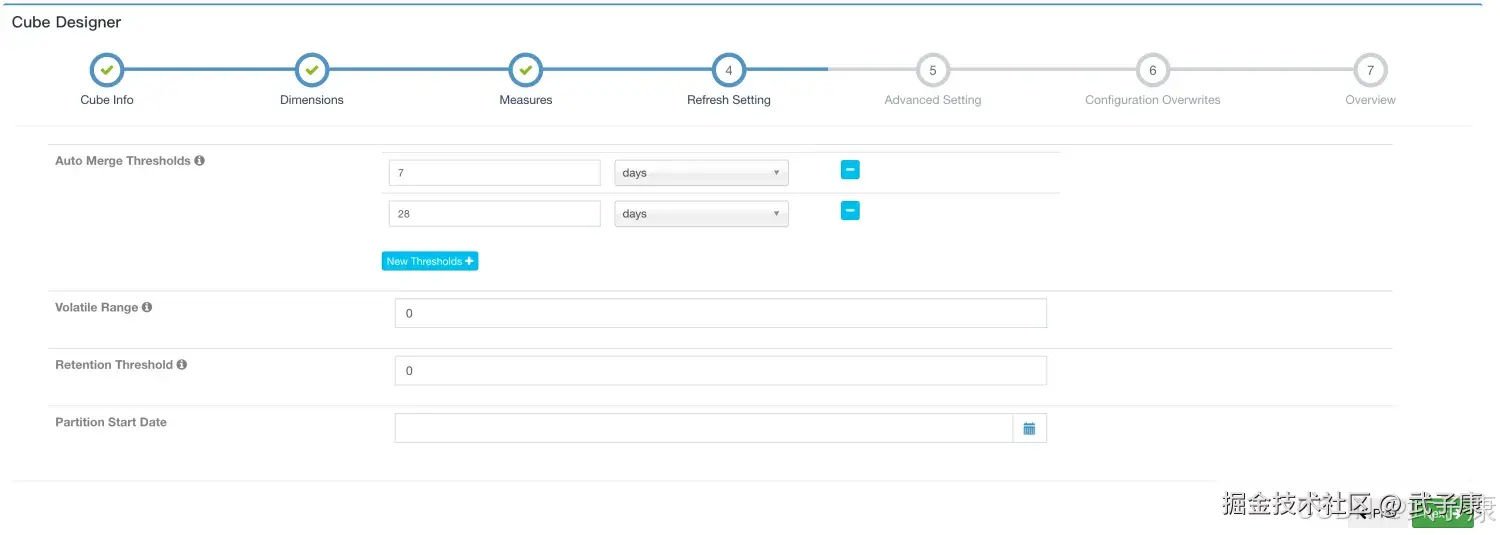This screenshot has width=1500, height=535.
Task: Open step 6 Configuration Overwrites circle
Action: click(1153, 70)
